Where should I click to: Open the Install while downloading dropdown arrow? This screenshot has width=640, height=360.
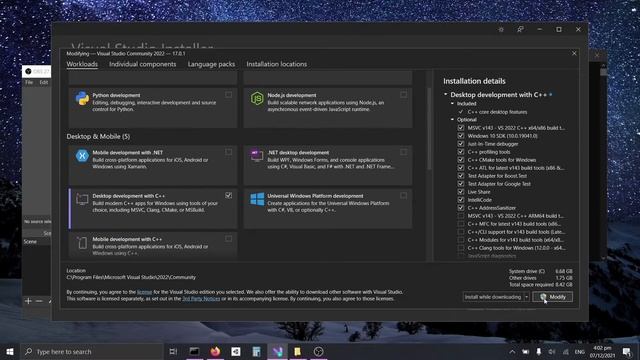point(527,297)
